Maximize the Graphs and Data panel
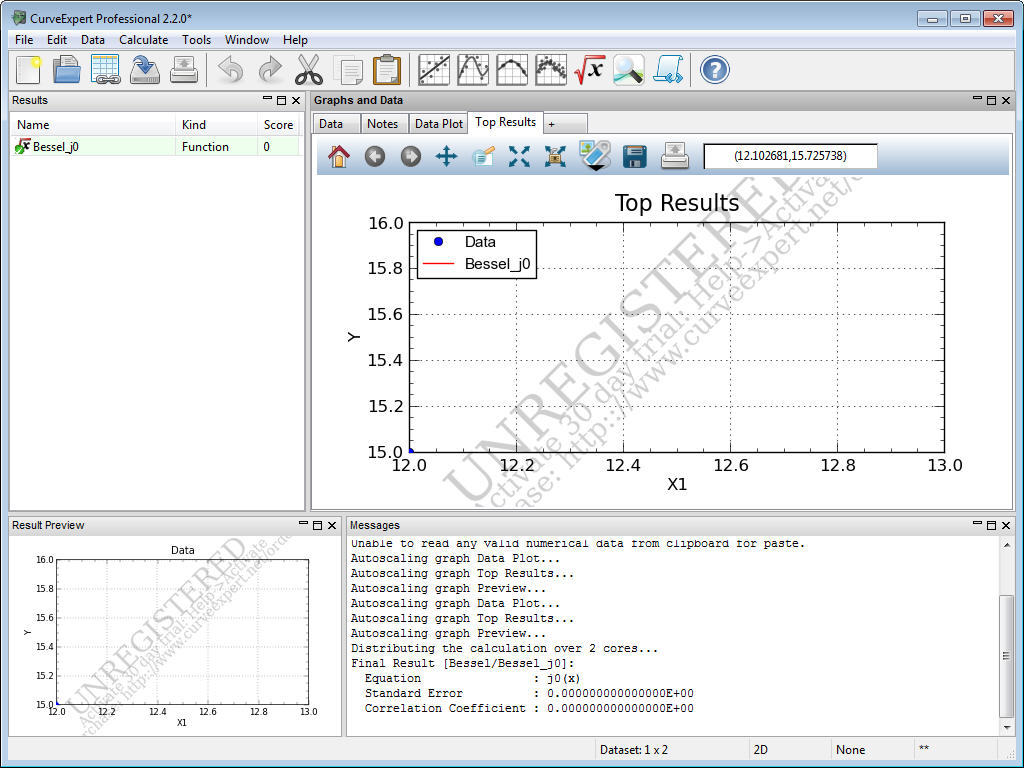Viewport: 1024px width, 768px height. pos(991,100)
